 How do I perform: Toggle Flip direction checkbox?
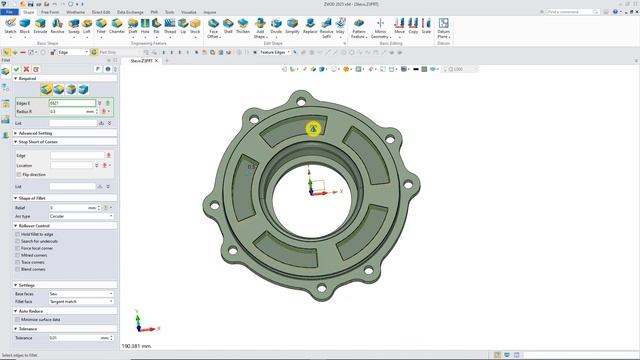[19, 175]
